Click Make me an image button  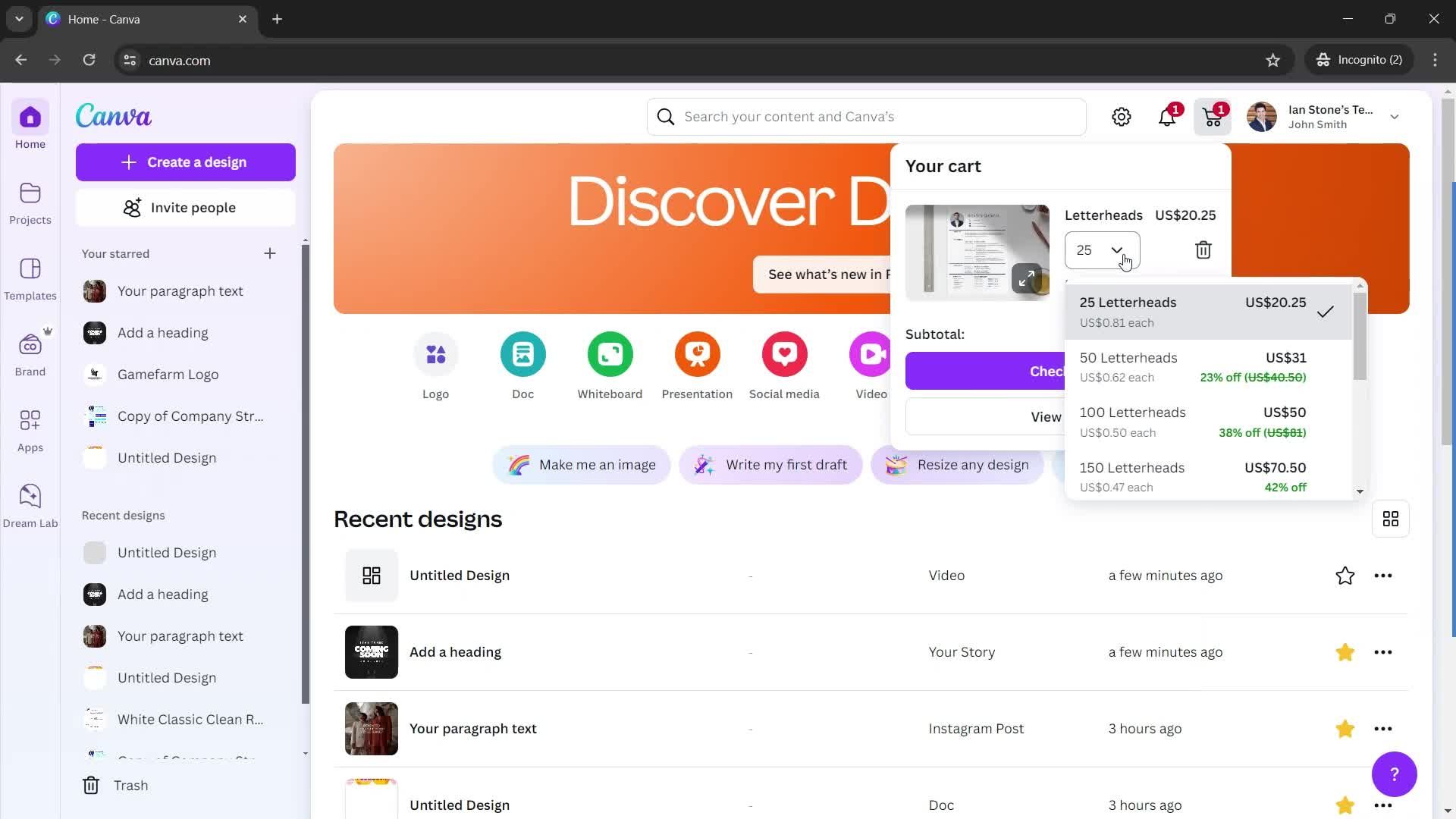[582, 465]
